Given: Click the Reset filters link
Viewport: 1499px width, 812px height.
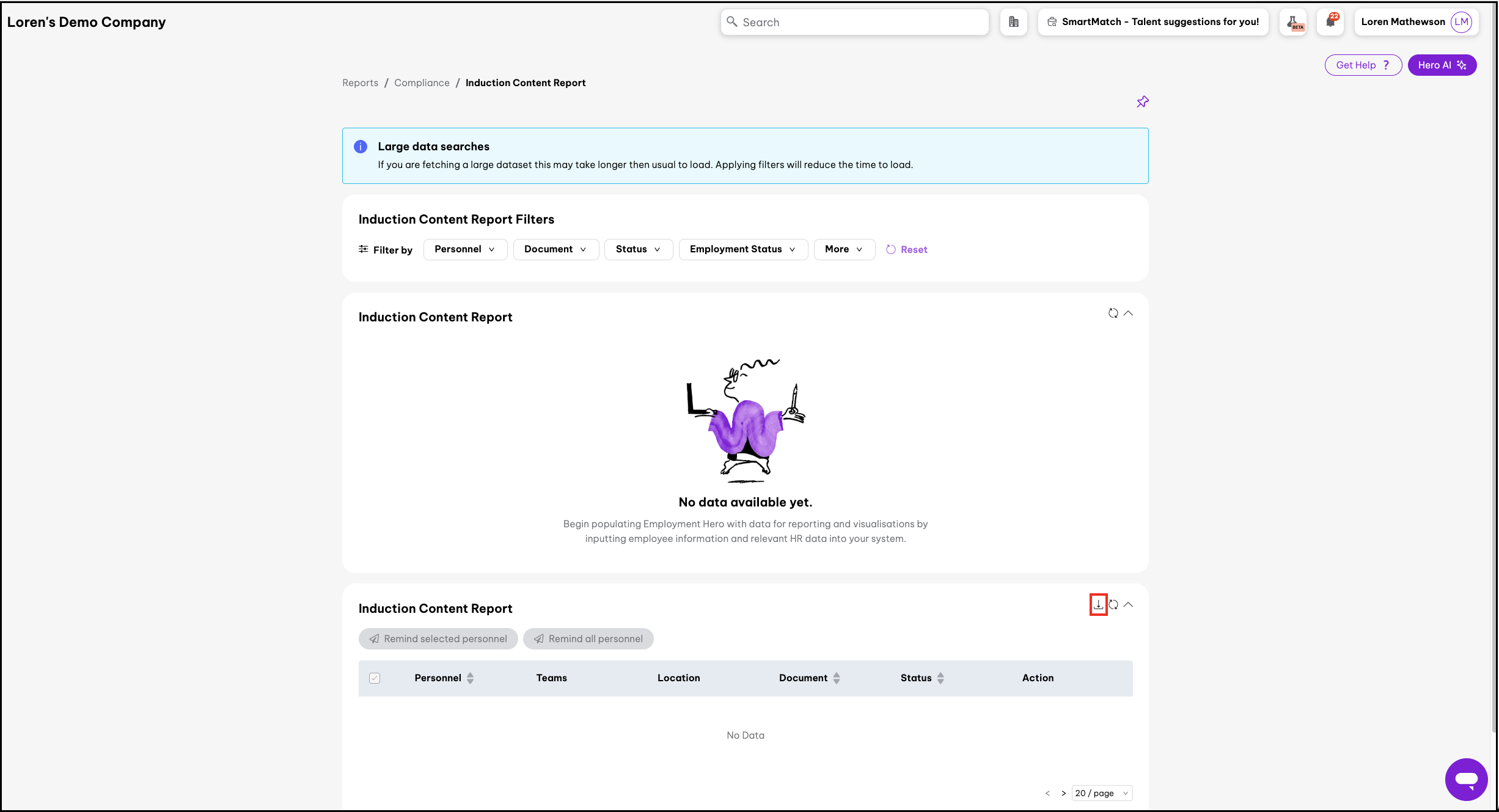Looking at the screenshot, I should click(907, 249).
